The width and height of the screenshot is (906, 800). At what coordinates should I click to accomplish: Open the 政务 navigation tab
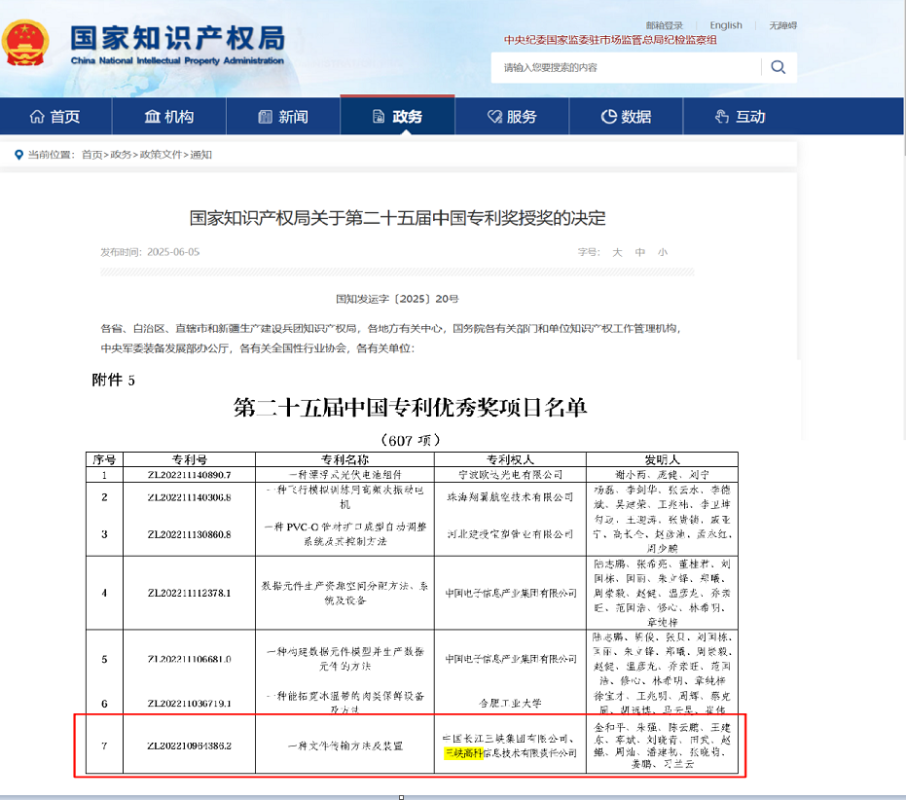[x=396, y=117]
